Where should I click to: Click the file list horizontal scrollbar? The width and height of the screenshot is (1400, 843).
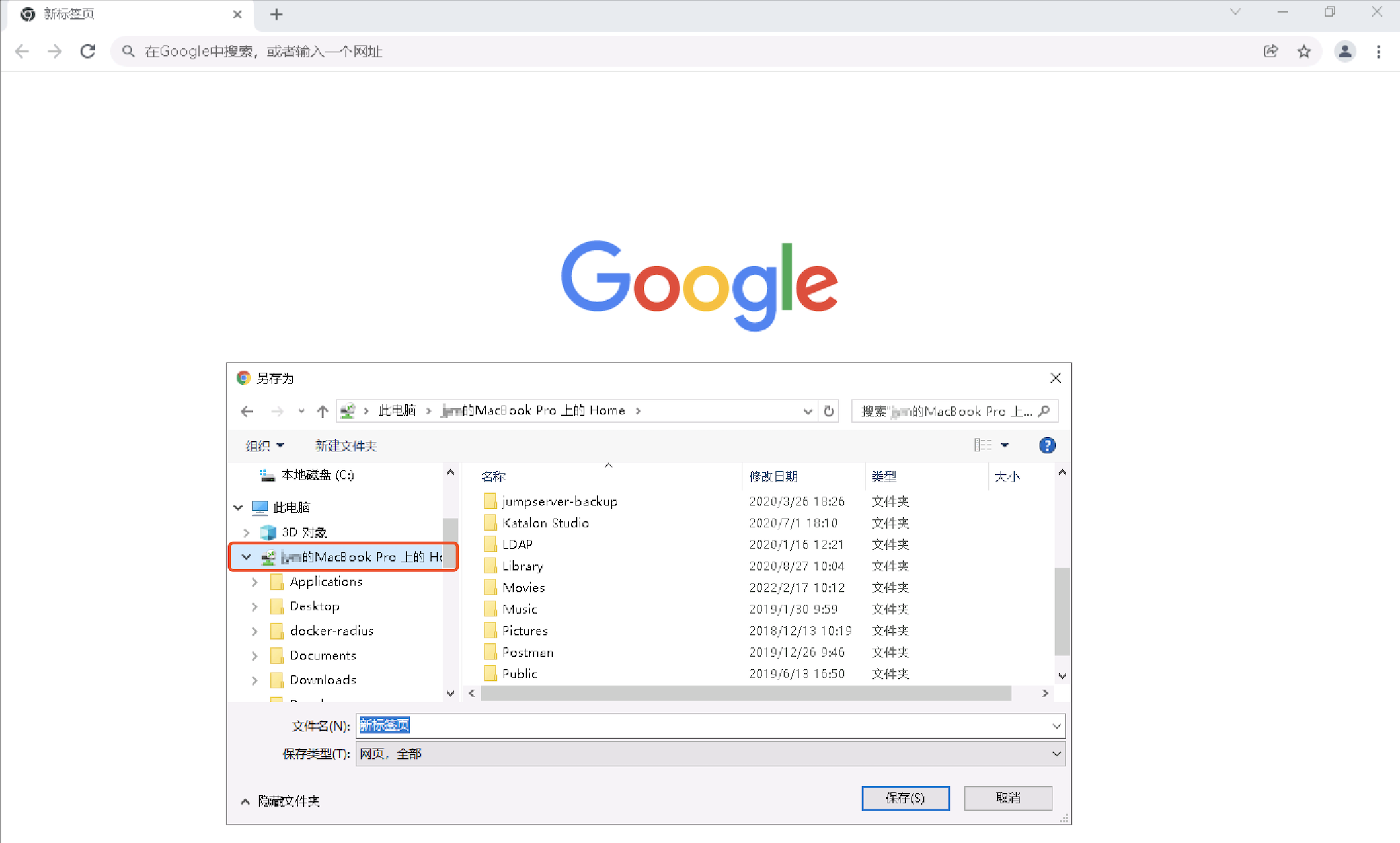(745, 693)
